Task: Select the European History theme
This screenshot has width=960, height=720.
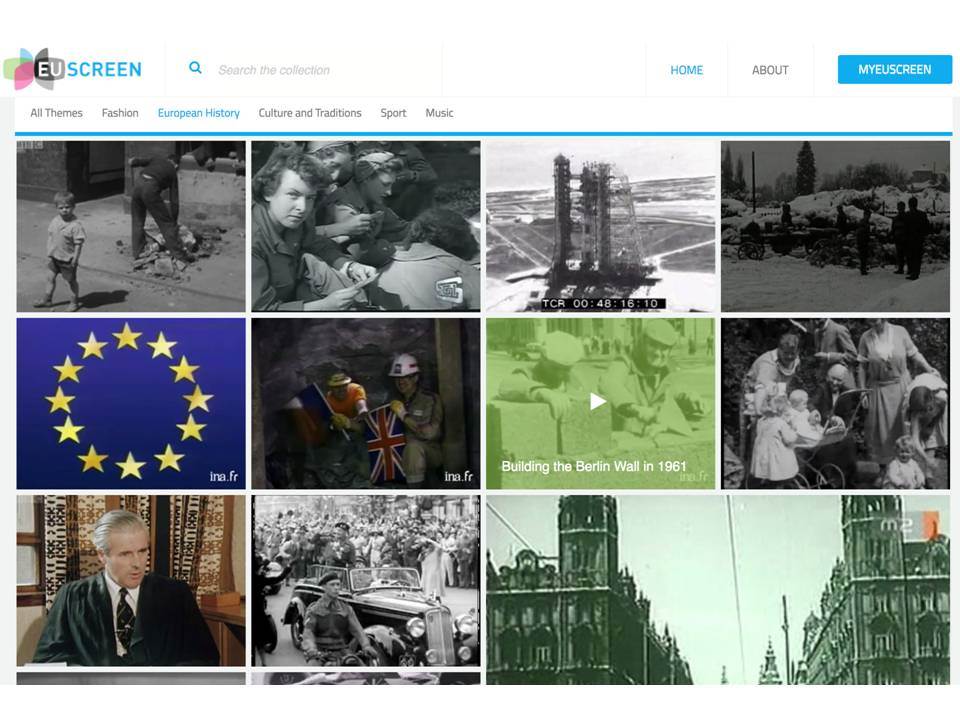Action: (x=198, y=113)
